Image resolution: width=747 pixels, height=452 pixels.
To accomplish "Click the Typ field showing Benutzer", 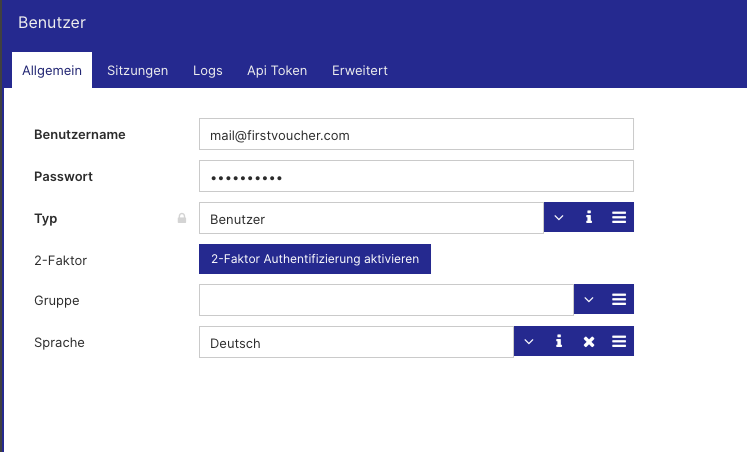I will click(371, 218).
